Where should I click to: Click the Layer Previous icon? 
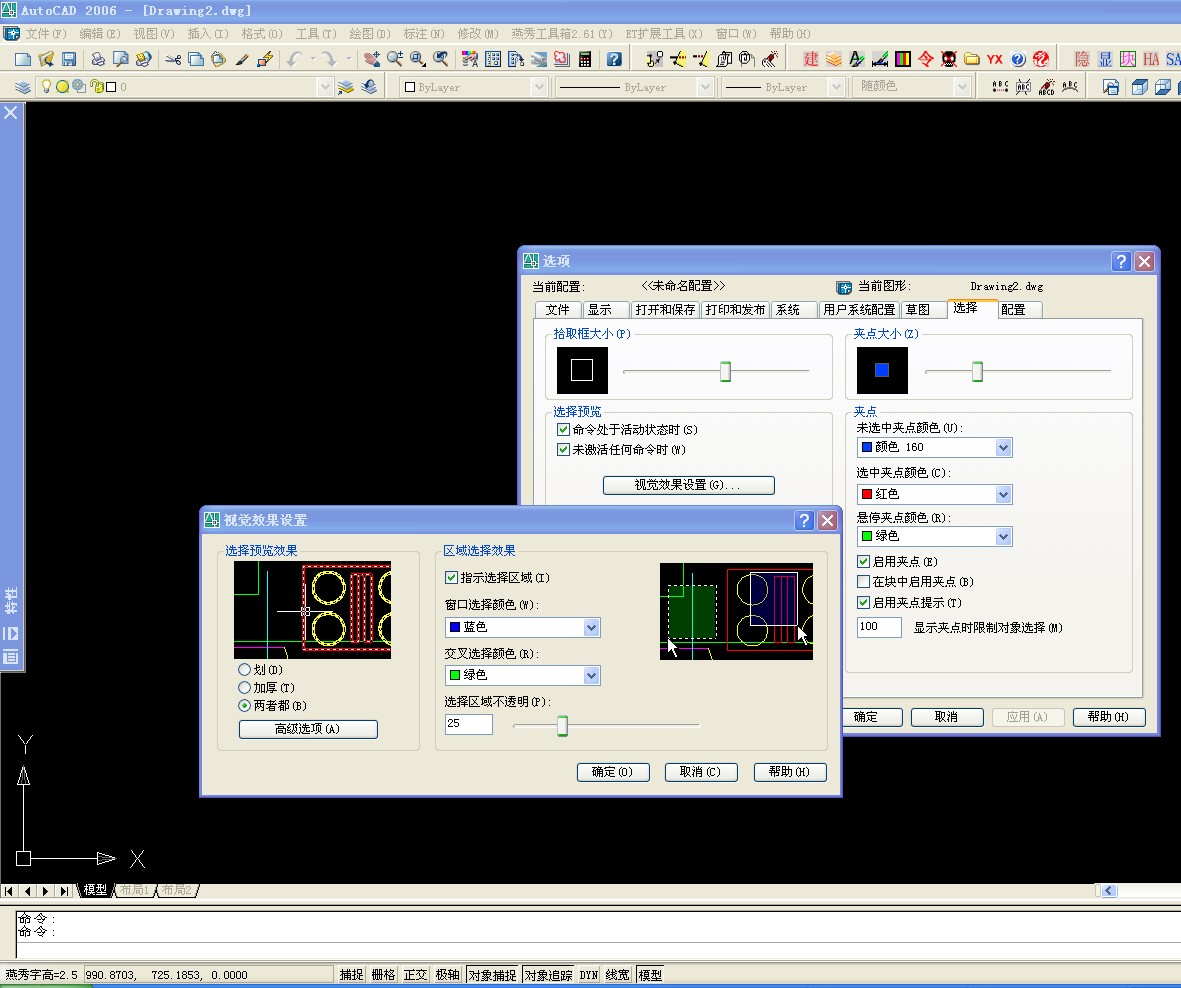pos(368,87)
